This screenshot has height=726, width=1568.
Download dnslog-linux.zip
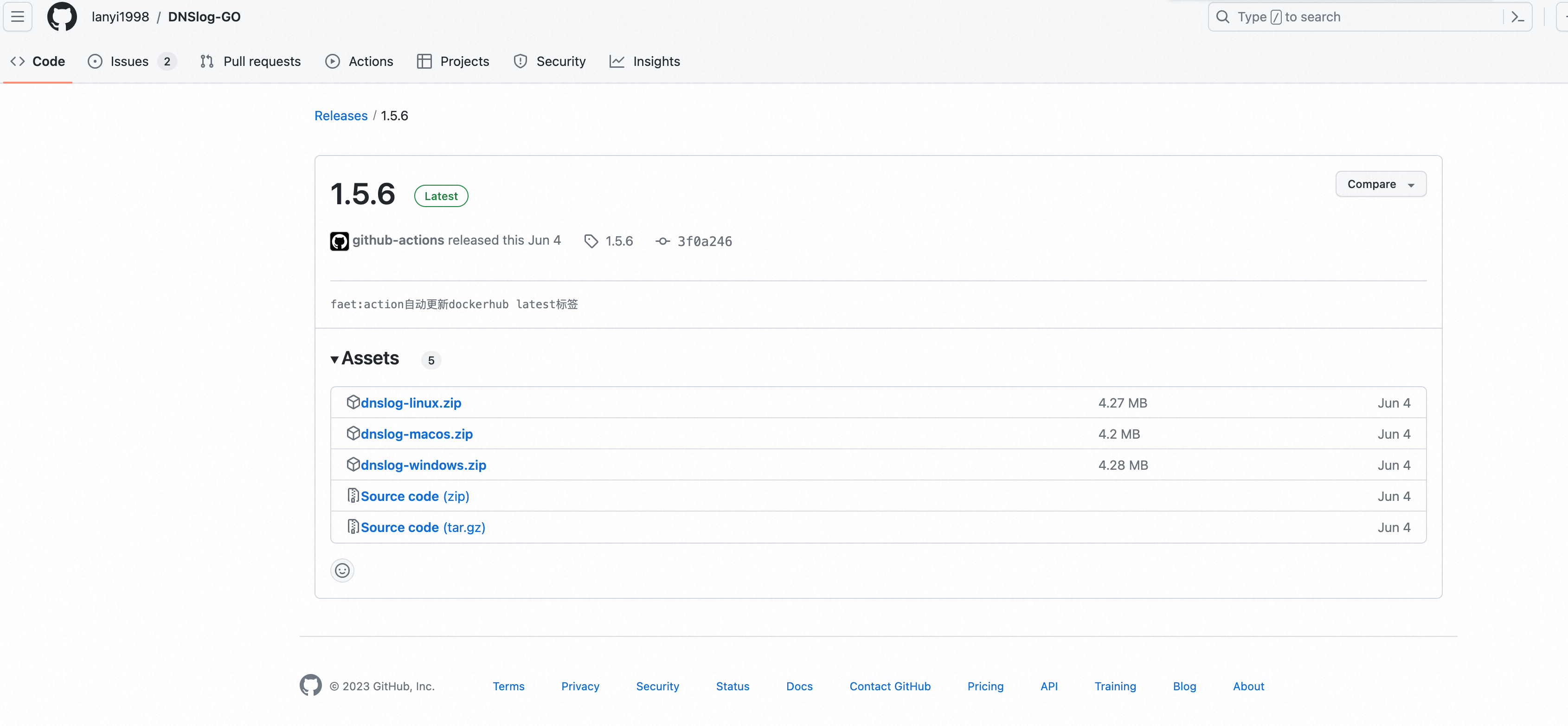(x=411, y=402)
